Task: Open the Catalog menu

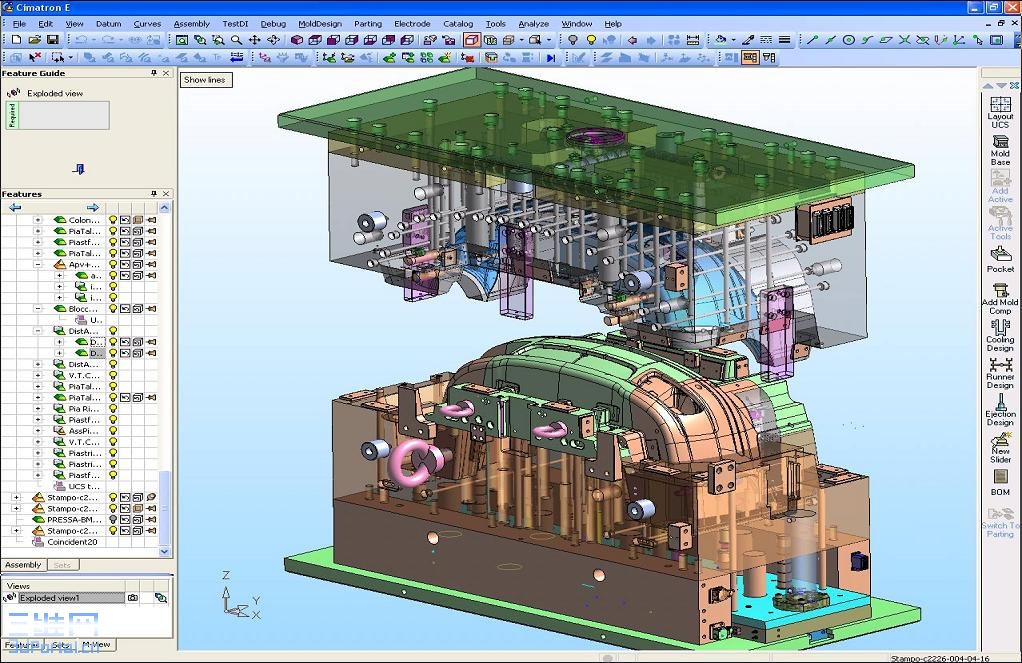Action: [x=458, y=23]
